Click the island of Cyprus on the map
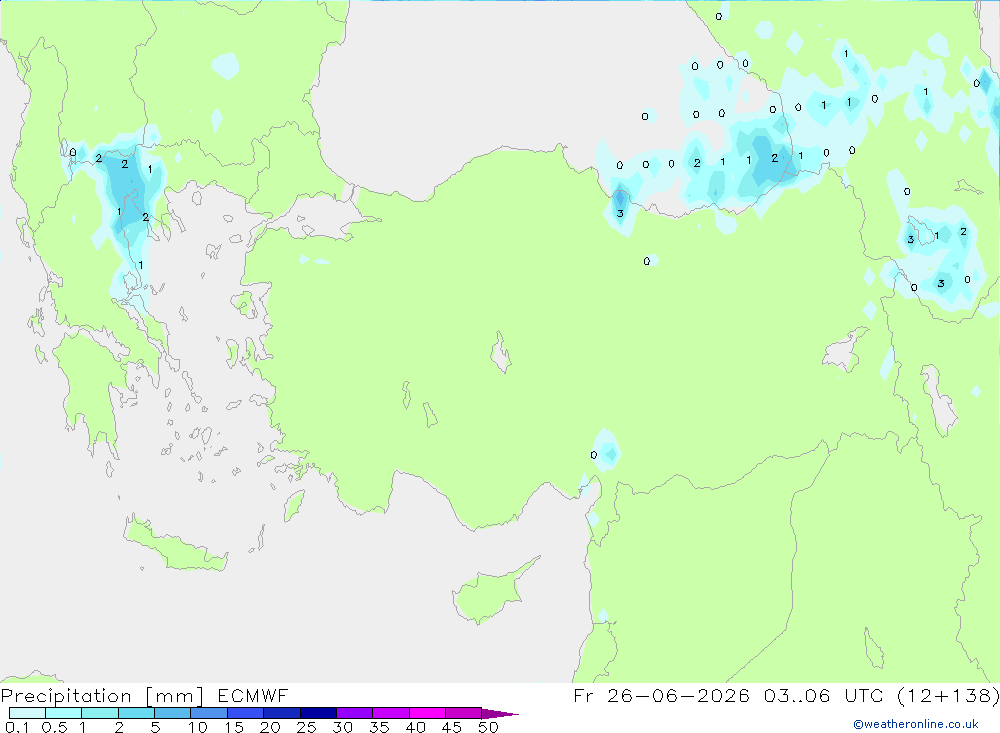Viewport: 1000px width, 733px height. click(x=488, y=595)
